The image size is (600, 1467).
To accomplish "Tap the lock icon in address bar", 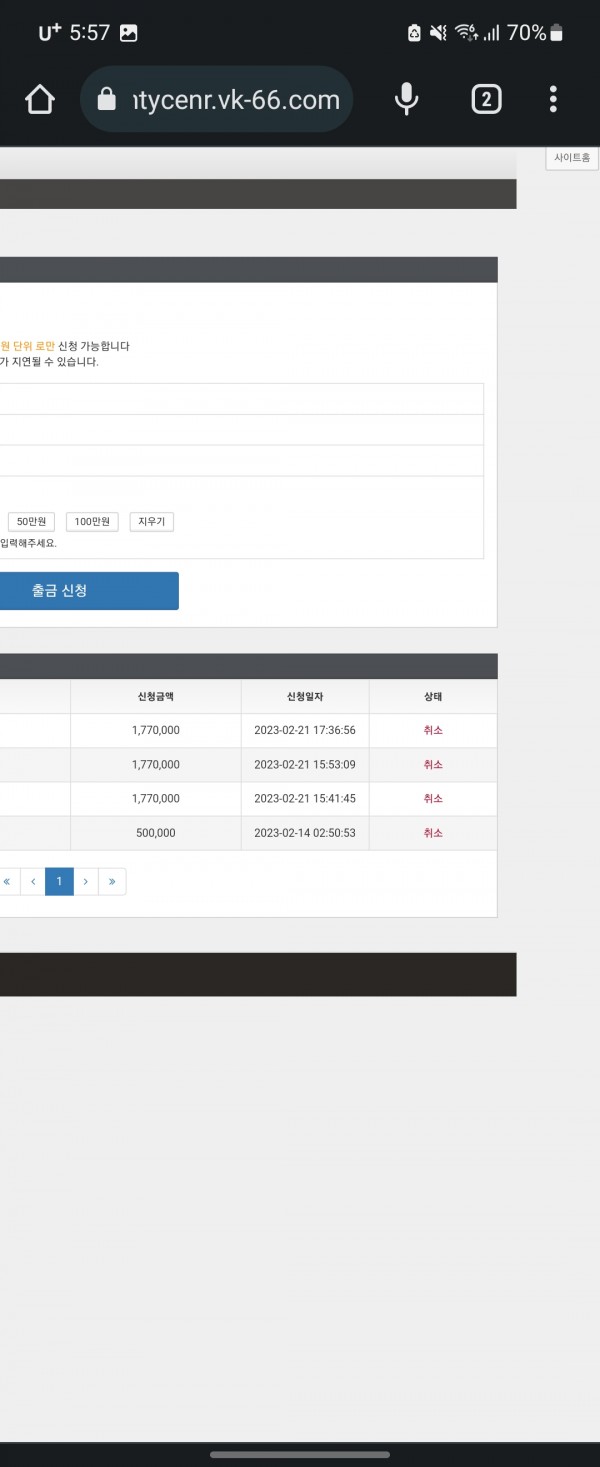I will coord(106,100).
